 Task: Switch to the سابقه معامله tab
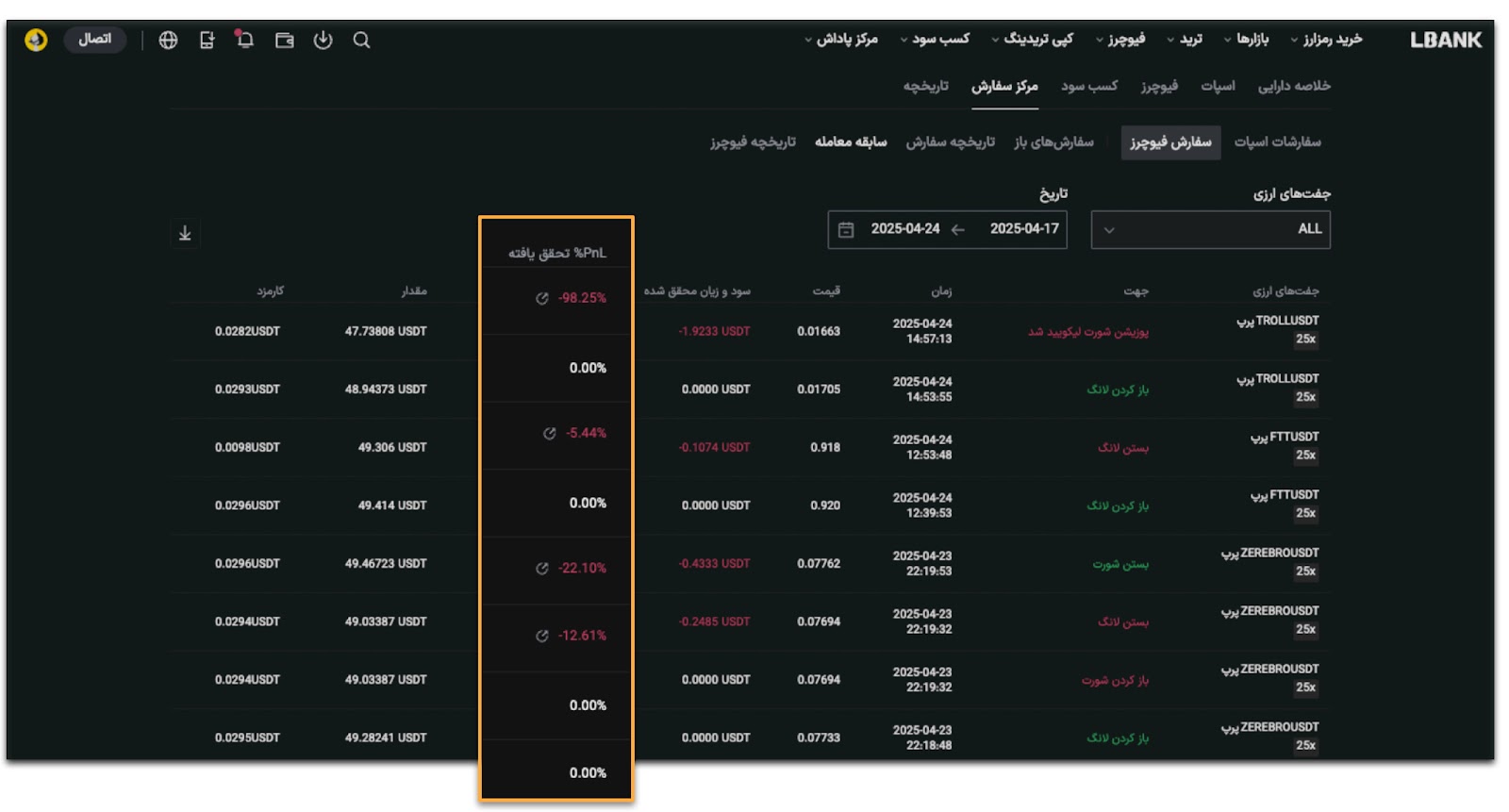851,142
